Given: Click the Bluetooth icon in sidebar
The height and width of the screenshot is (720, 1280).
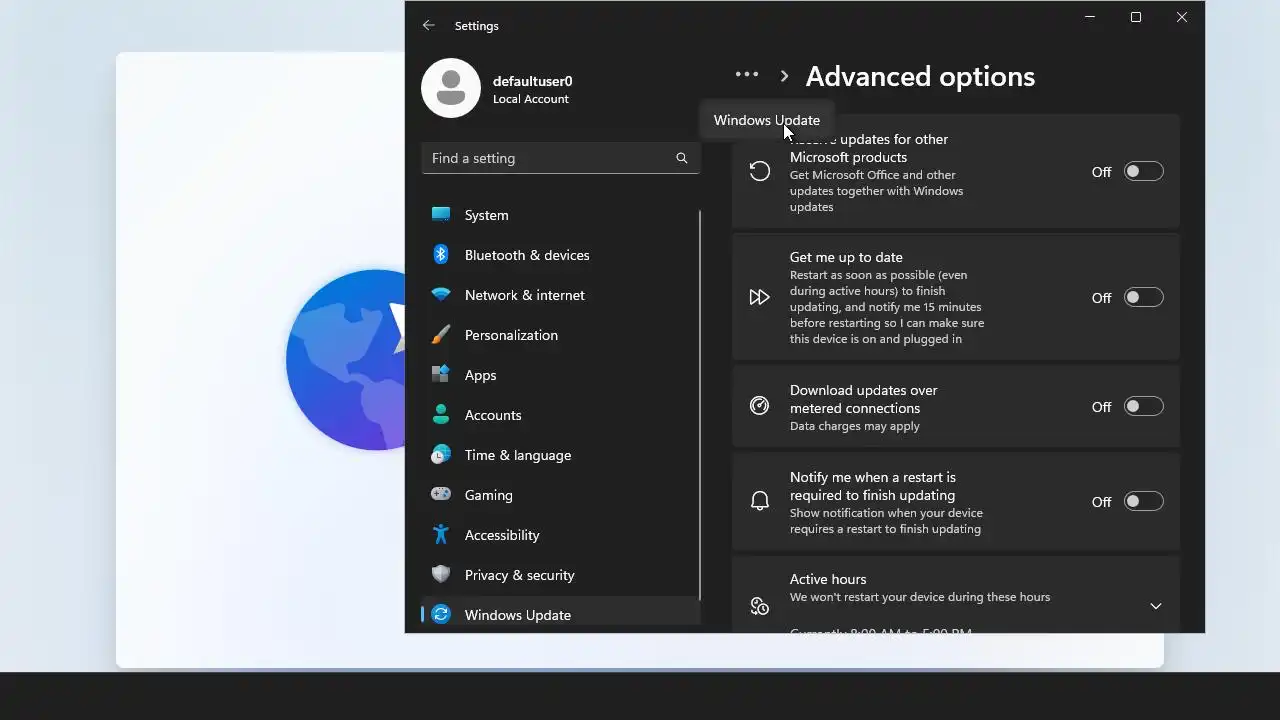Looking at the screenshot, I should click(x=441, y=254).
